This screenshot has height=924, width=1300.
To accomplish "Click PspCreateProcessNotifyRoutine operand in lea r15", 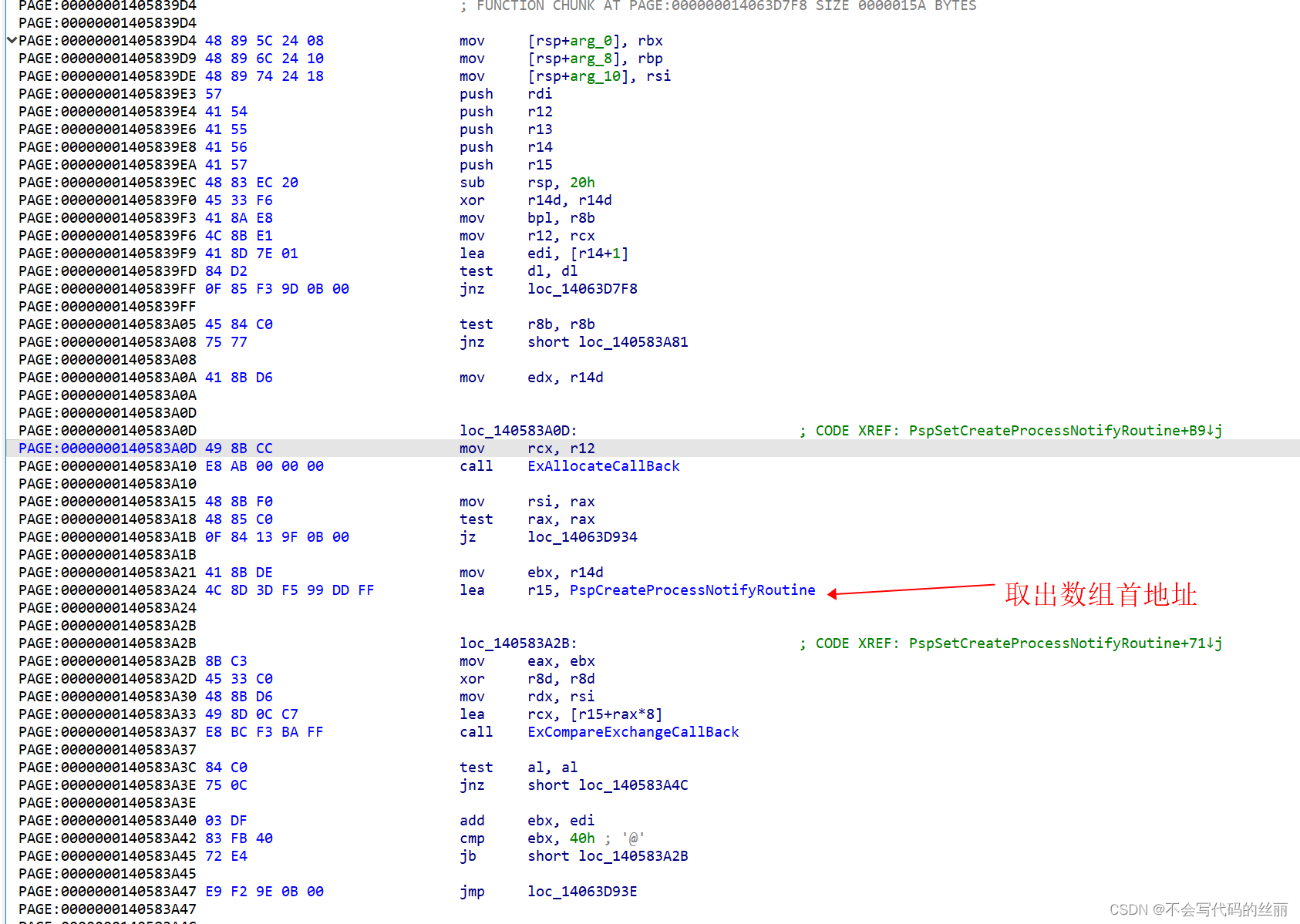I will coord(692,590).
